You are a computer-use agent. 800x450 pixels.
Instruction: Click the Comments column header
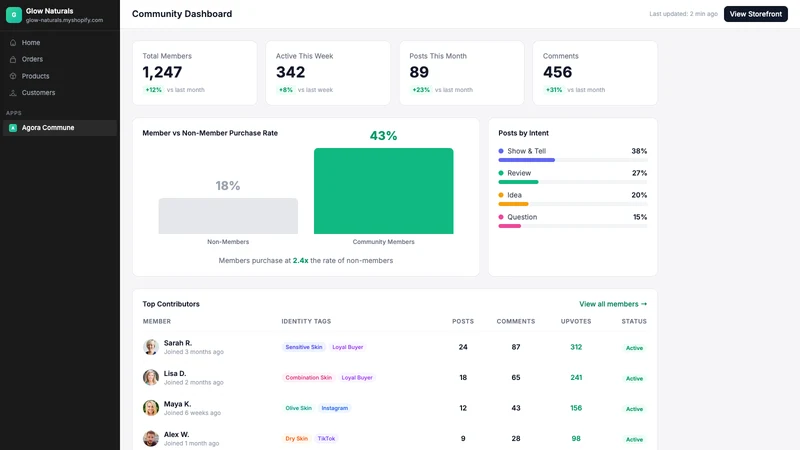click(x=516, y=321)
